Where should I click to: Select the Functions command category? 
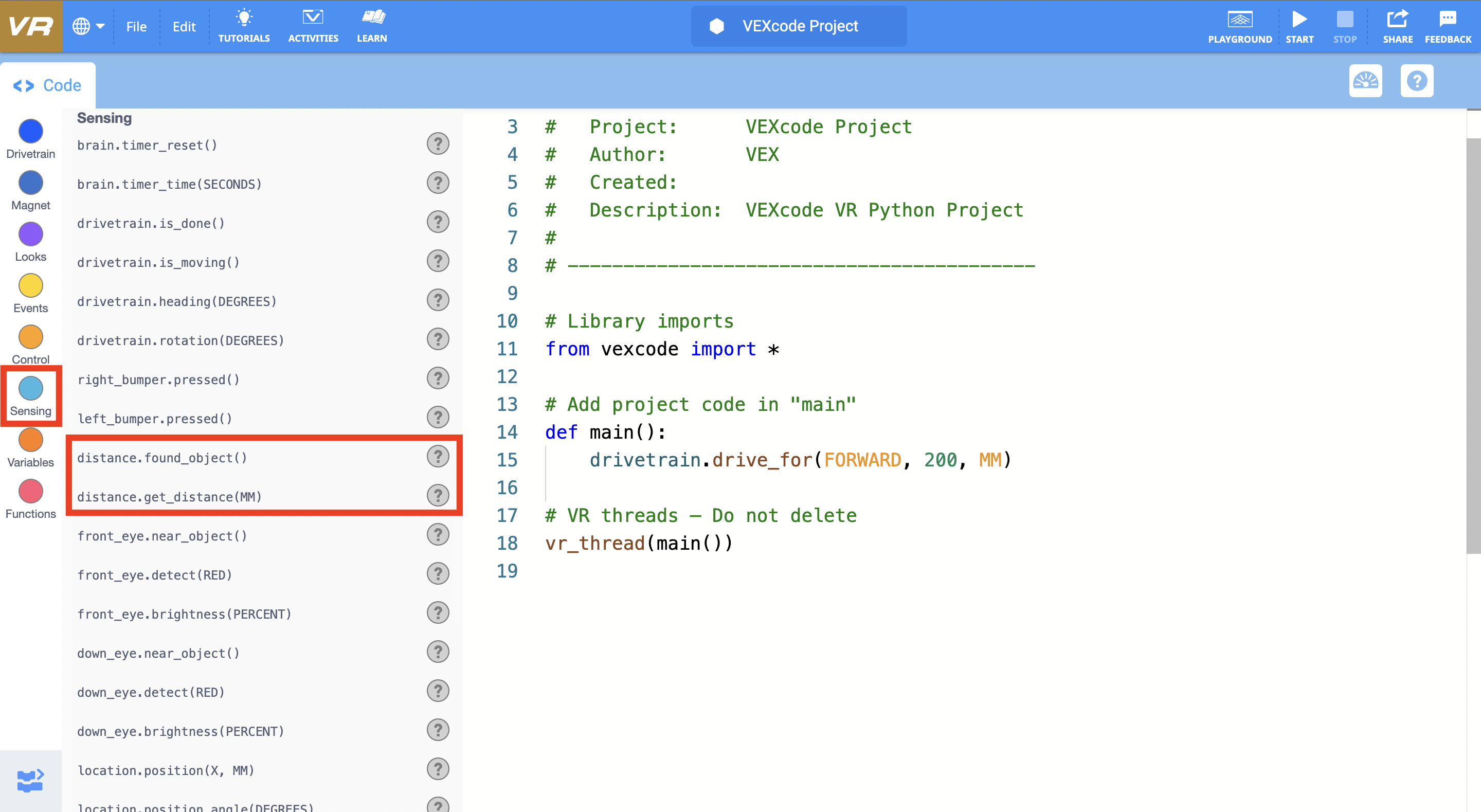(30, 492)
